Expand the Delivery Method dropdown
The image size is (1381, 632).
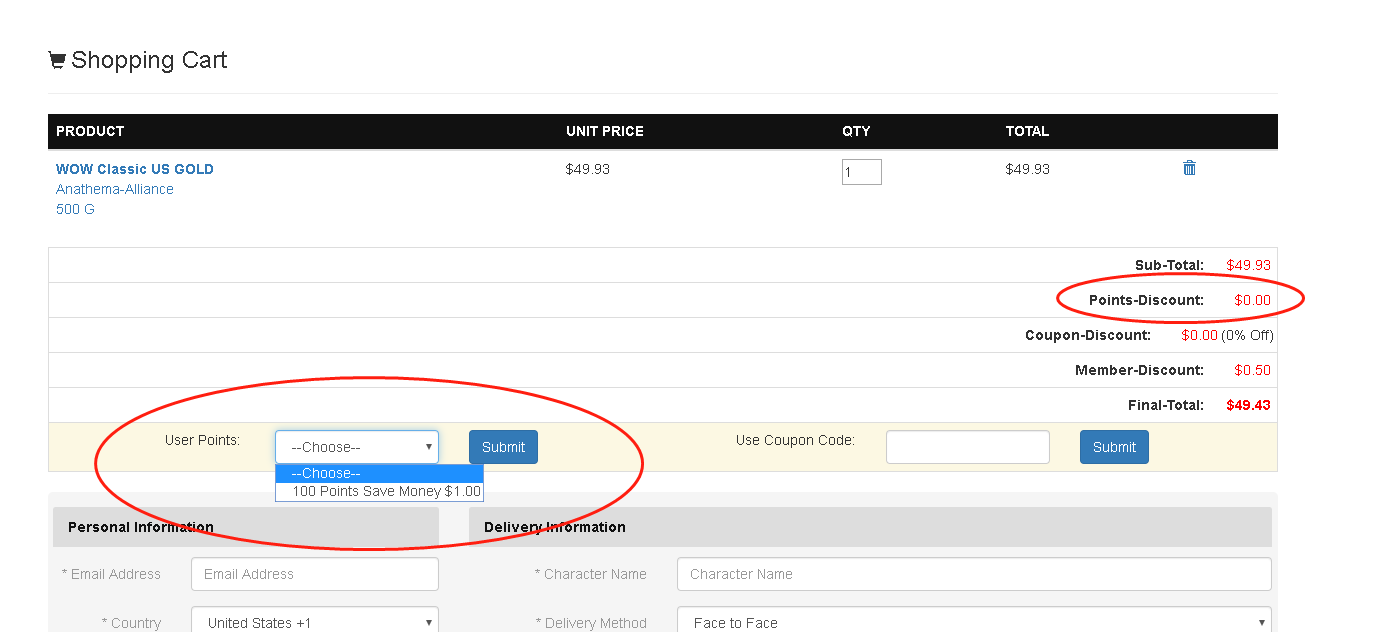pos(974,623)
